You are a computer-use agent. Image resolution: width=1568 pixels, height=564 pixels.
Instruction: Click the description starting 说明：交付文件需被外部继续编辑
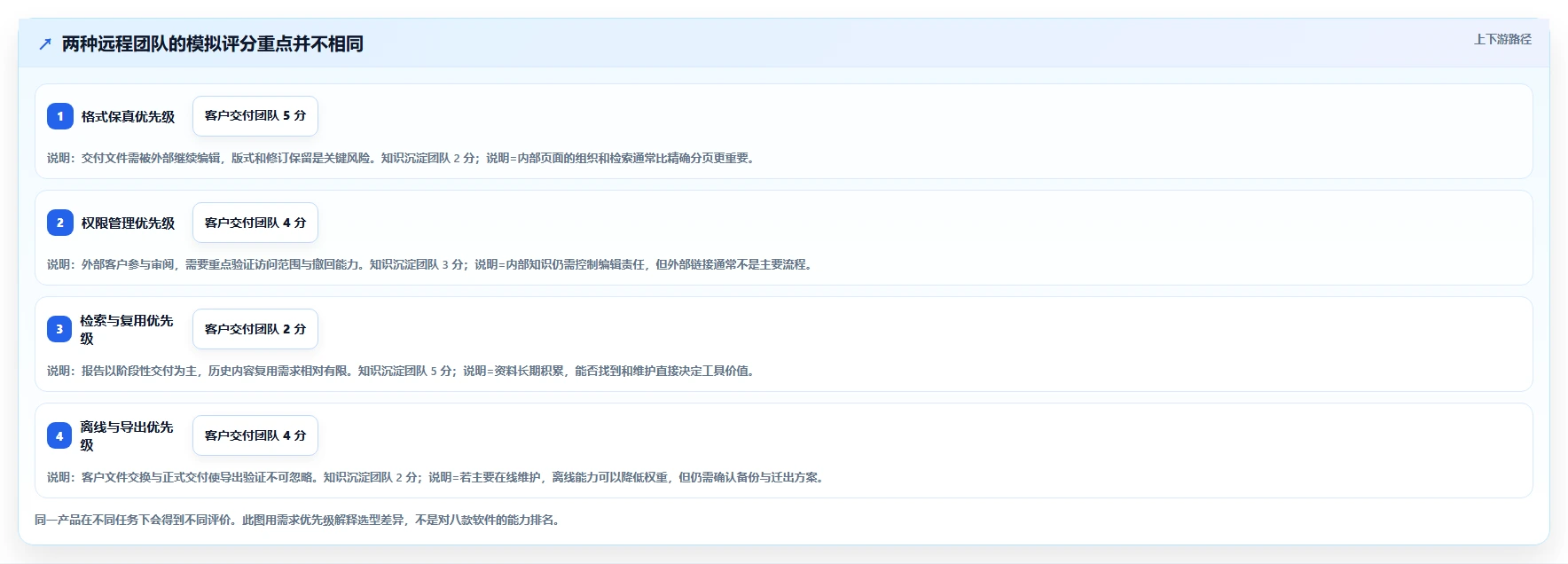point(401,158)
